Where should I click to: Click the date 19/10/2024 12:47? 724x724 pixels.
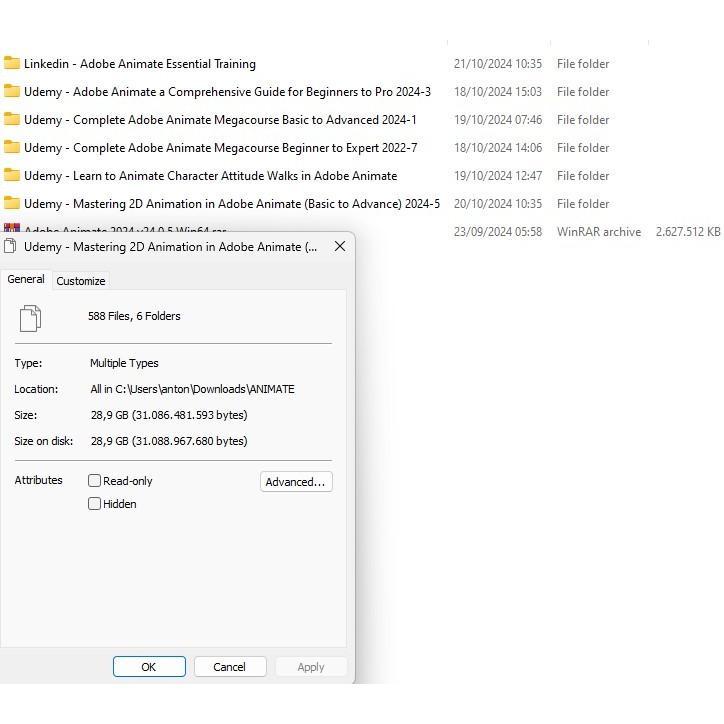[498, 176]
